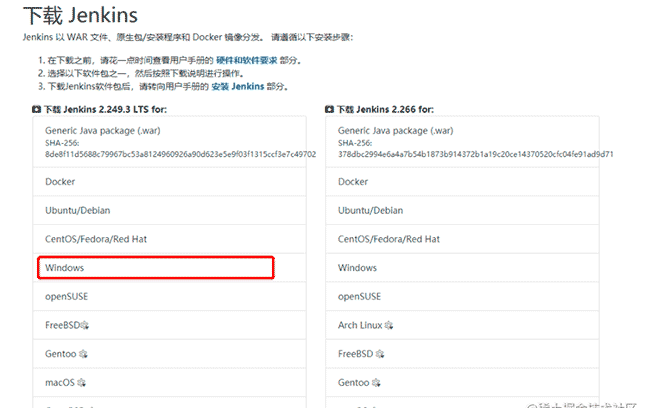Click the 下载 Jenkins 2.249.3 LTS for: heading
The image size is (650, 408).
105,109
